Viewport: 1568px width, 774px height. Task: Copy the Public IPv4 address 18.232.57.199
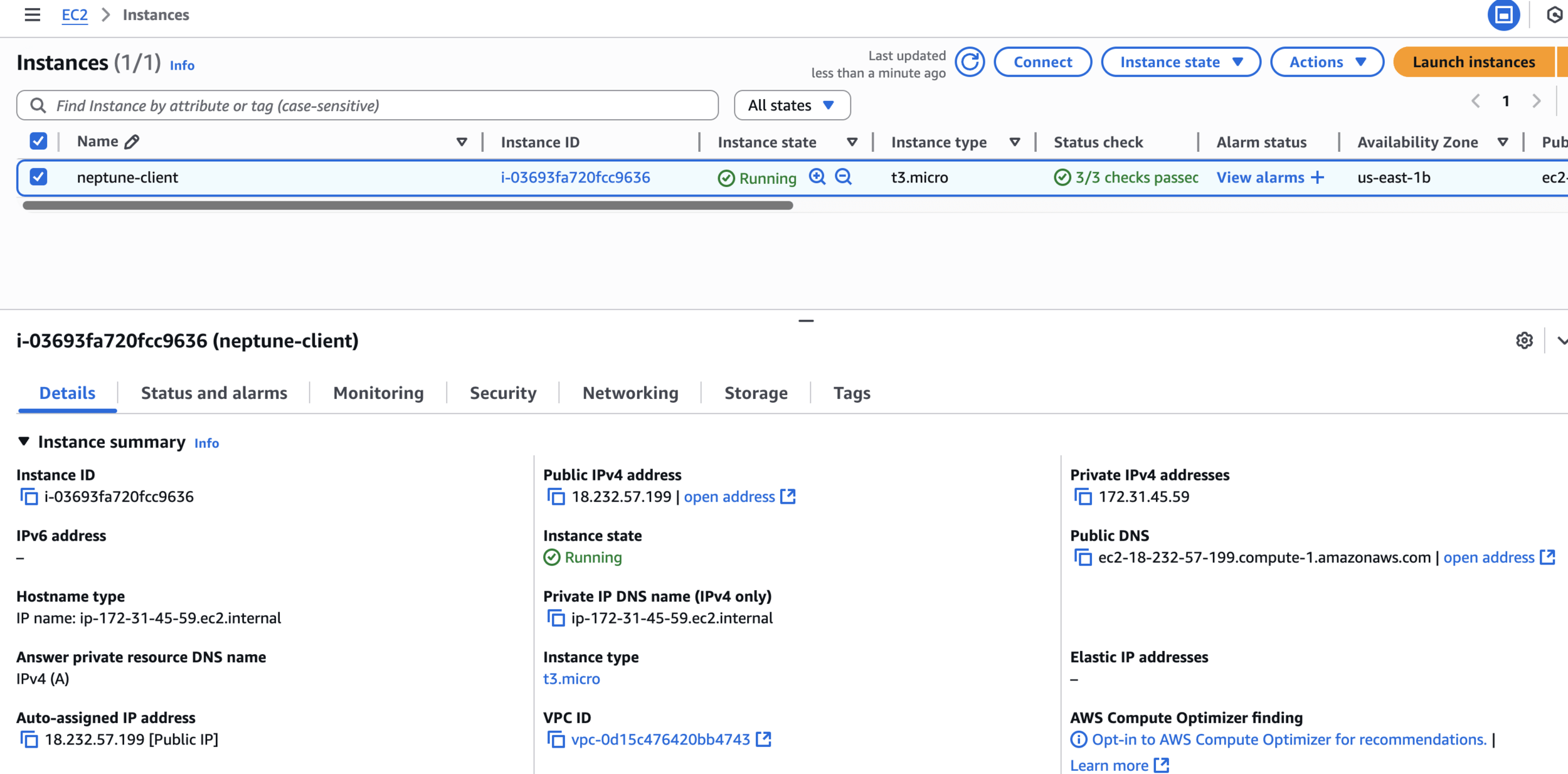point(556,497)
